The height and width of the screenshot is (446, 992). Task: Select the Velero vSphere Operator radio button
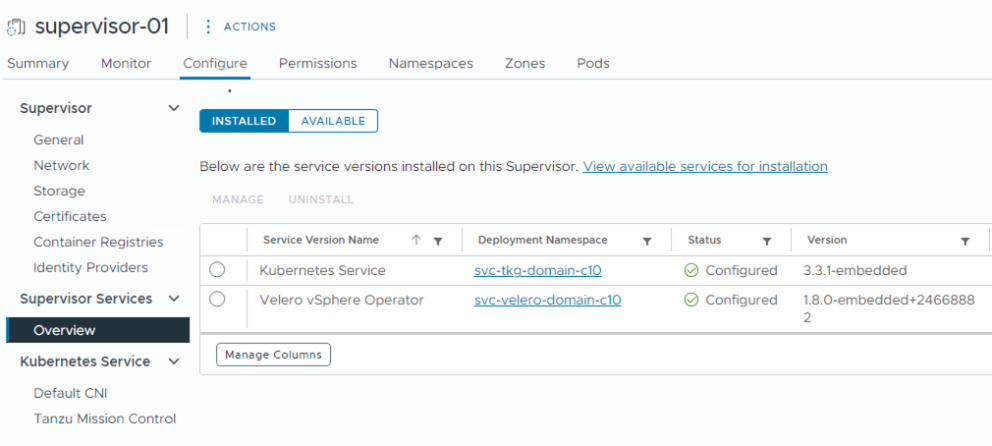click(217, 300)
